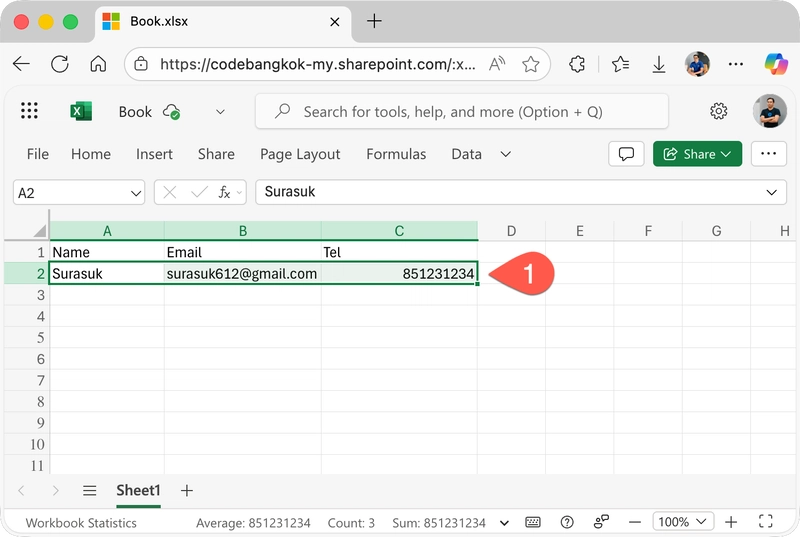
Task: Toggle full screen view in status bar
Action: click(766, 522)
